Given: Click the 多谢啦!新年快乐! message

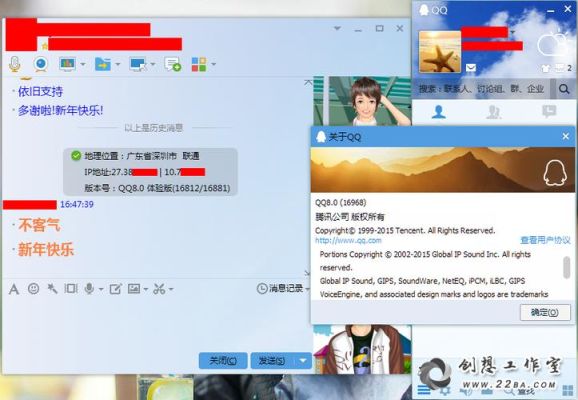Looking at the screenshot, I should coord(61,110).
